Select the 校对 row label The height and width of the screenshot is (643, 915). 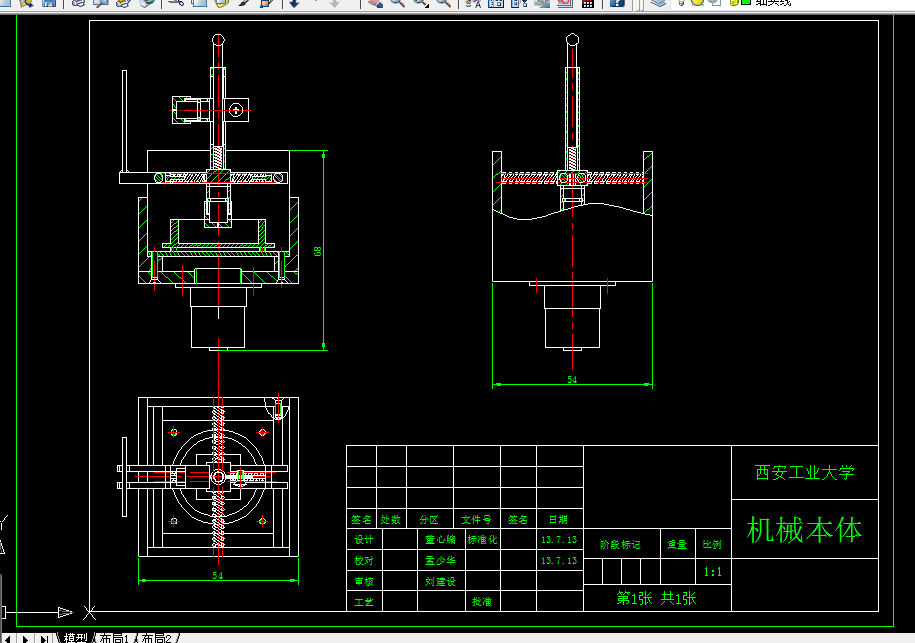coord(364,560)
